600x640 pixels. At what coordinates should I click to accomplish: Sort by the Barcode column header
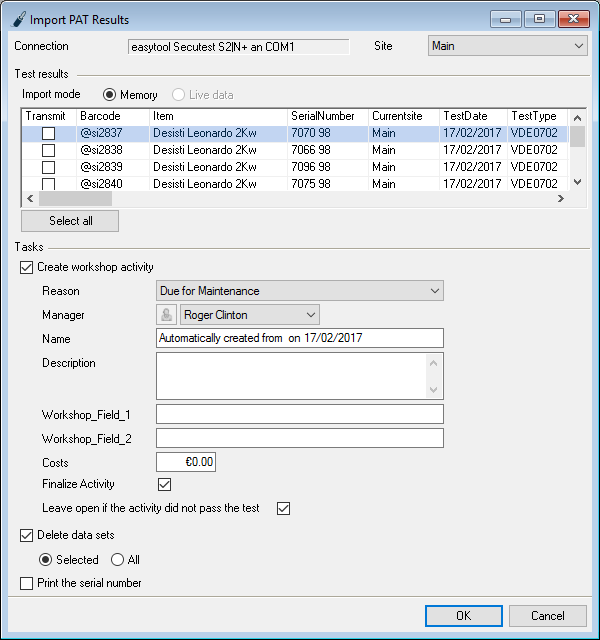coord(111,116)
